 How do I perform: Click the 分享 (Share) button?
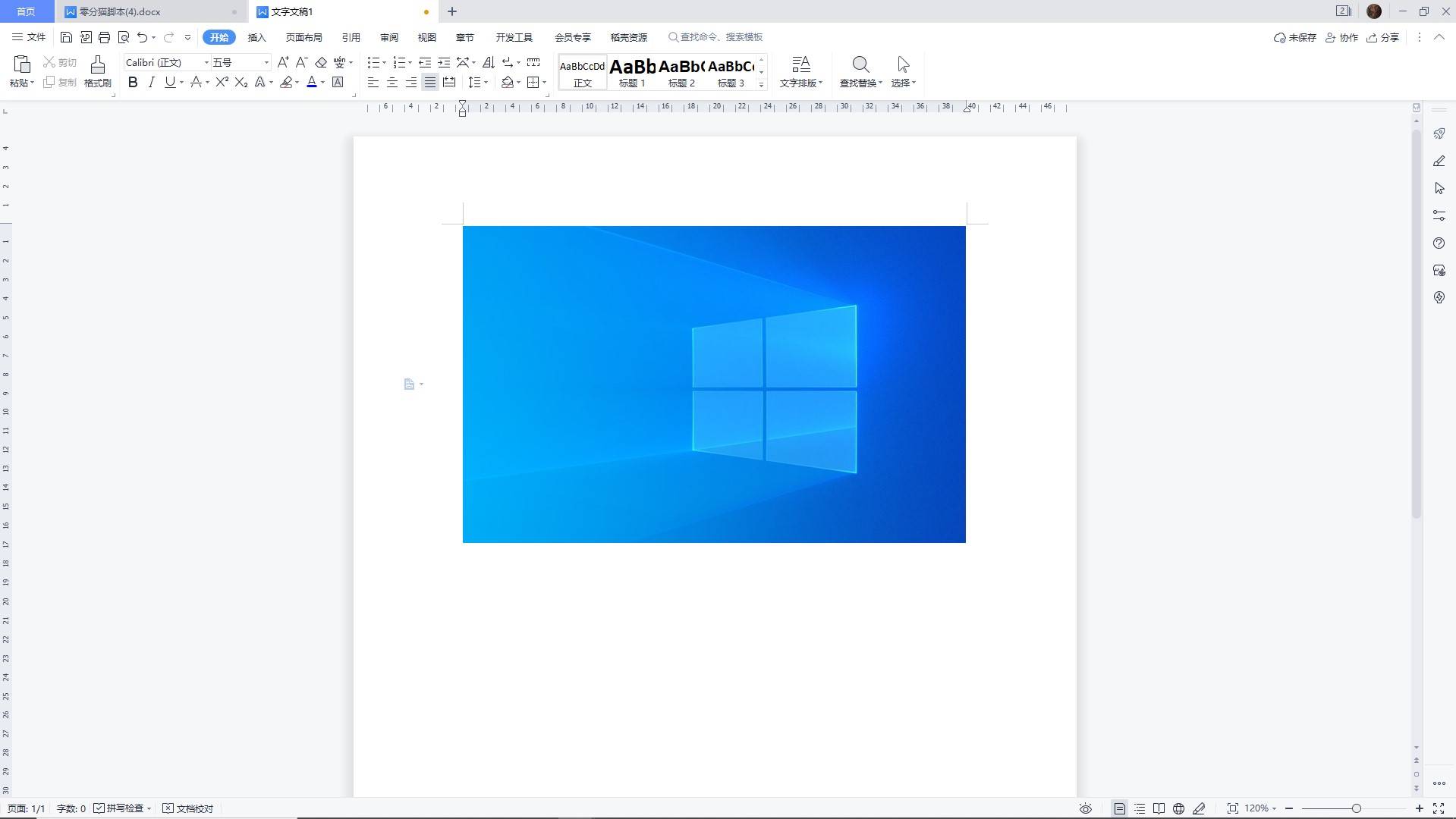tap(1383, 37)
